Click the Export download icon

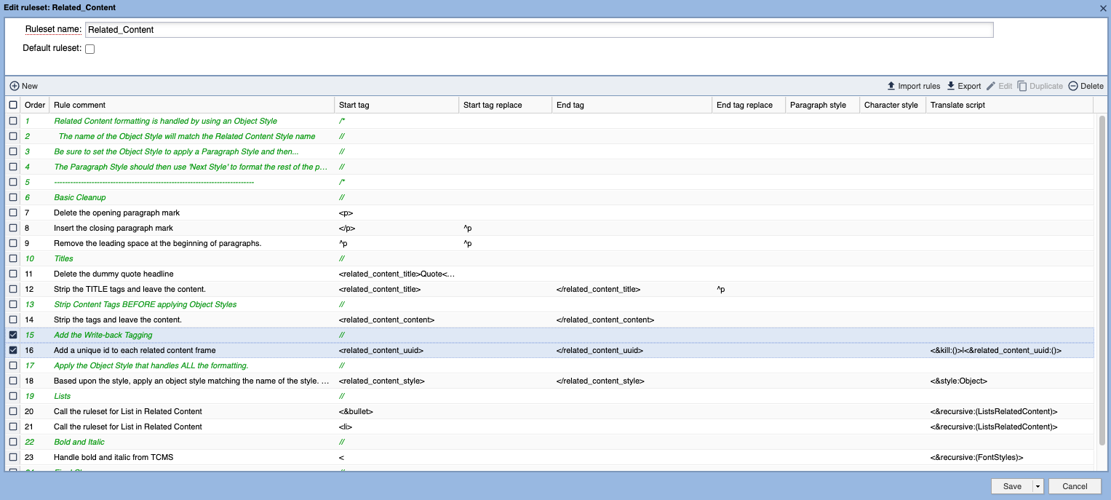[x=951, y=86]
